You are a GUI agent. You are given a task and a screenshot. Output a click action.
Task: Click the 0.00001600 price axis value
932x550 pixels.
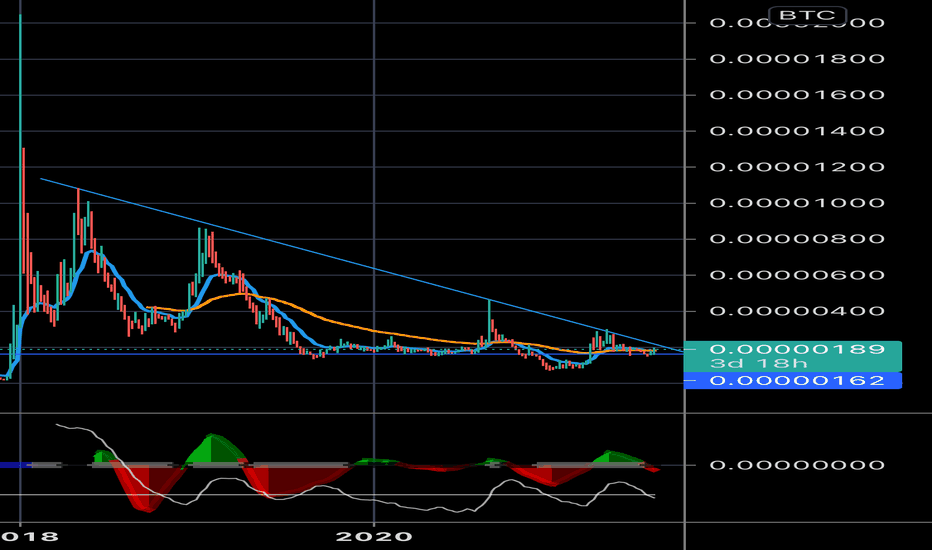coord(797,95)
